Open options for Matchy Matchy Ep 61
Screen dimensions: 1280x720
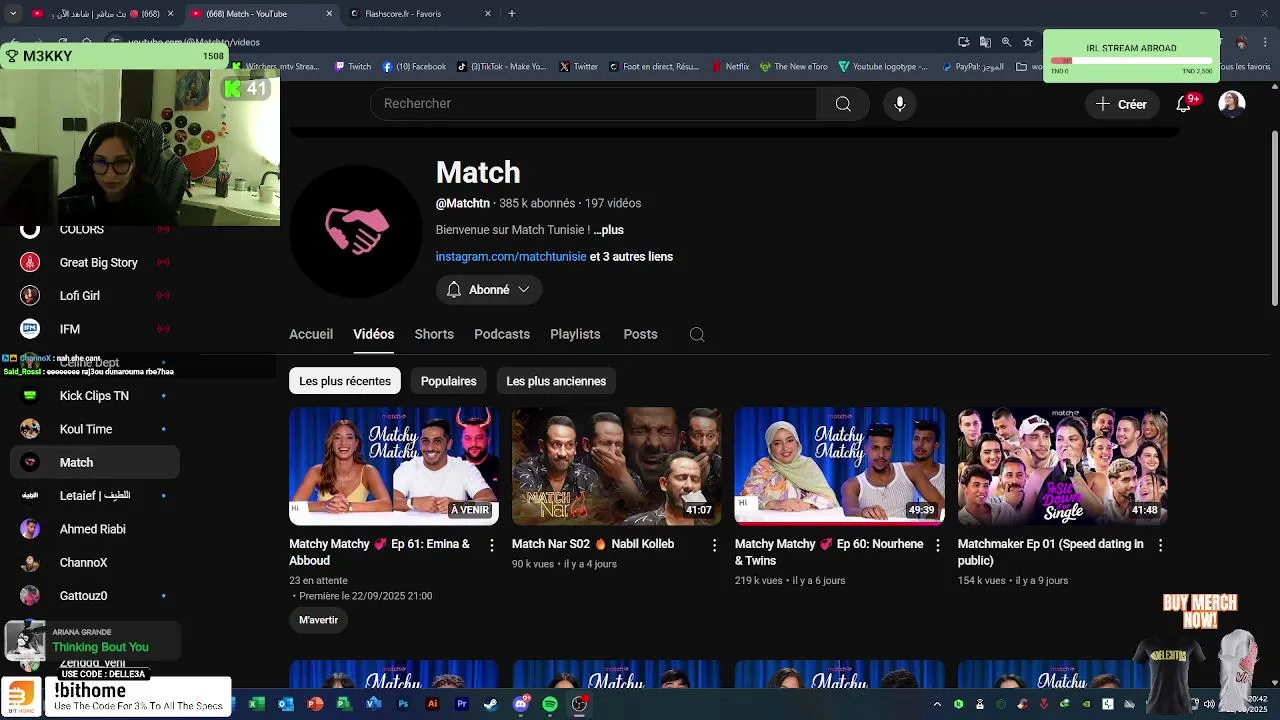click(x=491, y=545)
